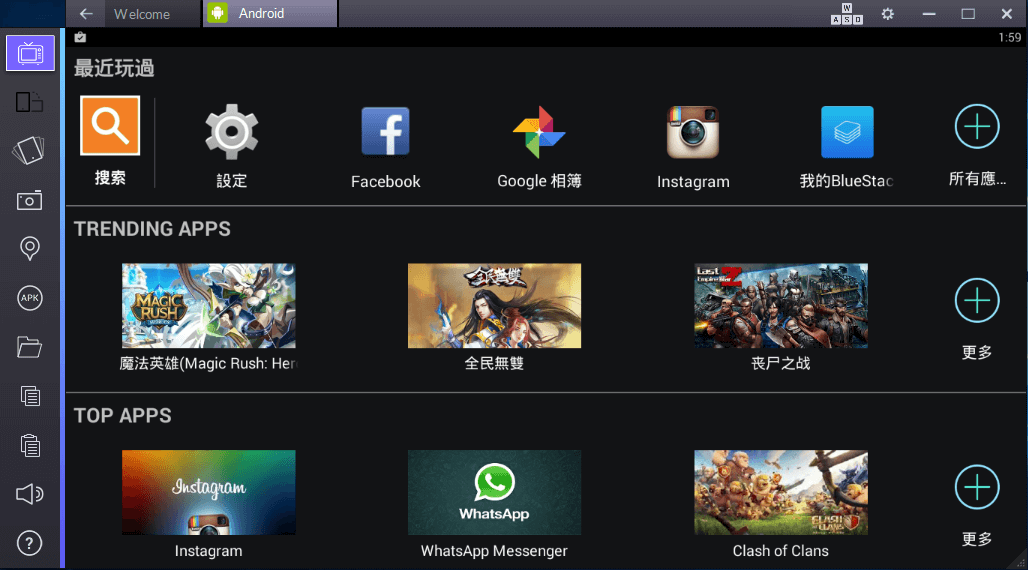Open the set location pin icon
The height and width of the screenshot is (570, 1028).
coord(30,249)
